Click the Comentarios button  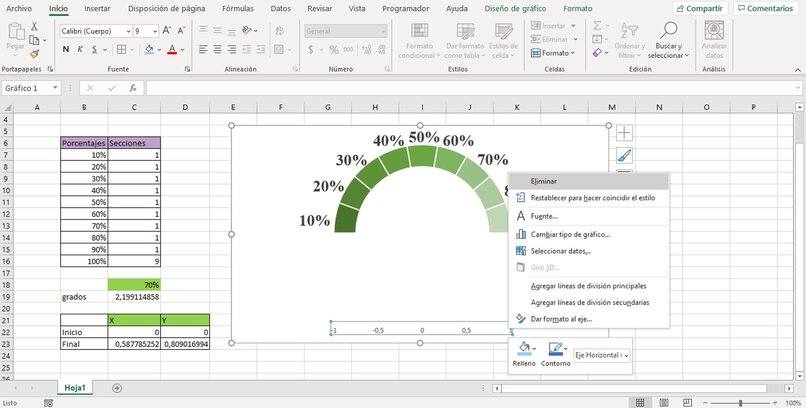coord(765,9)
